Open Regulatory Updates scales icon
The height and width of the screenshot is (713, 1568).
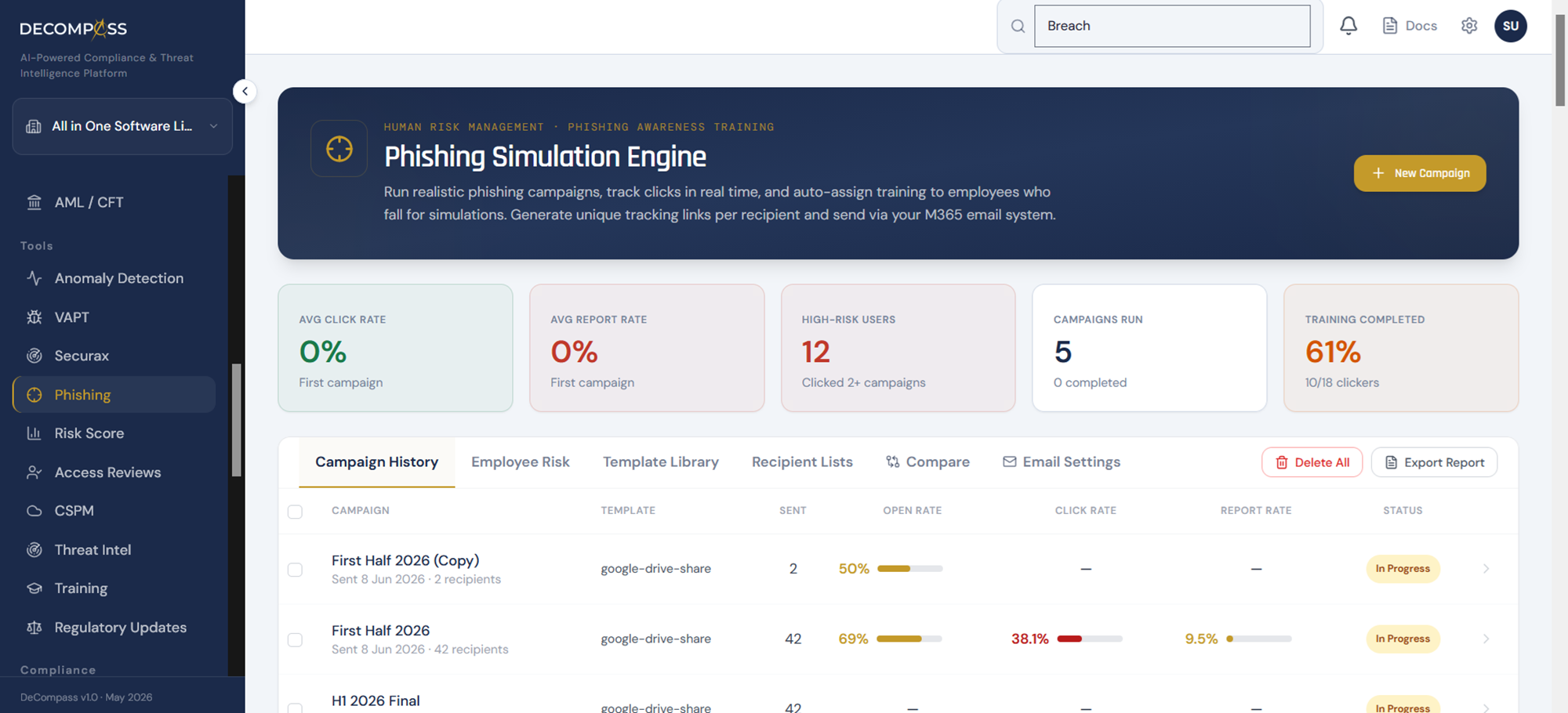coord(34,628)
